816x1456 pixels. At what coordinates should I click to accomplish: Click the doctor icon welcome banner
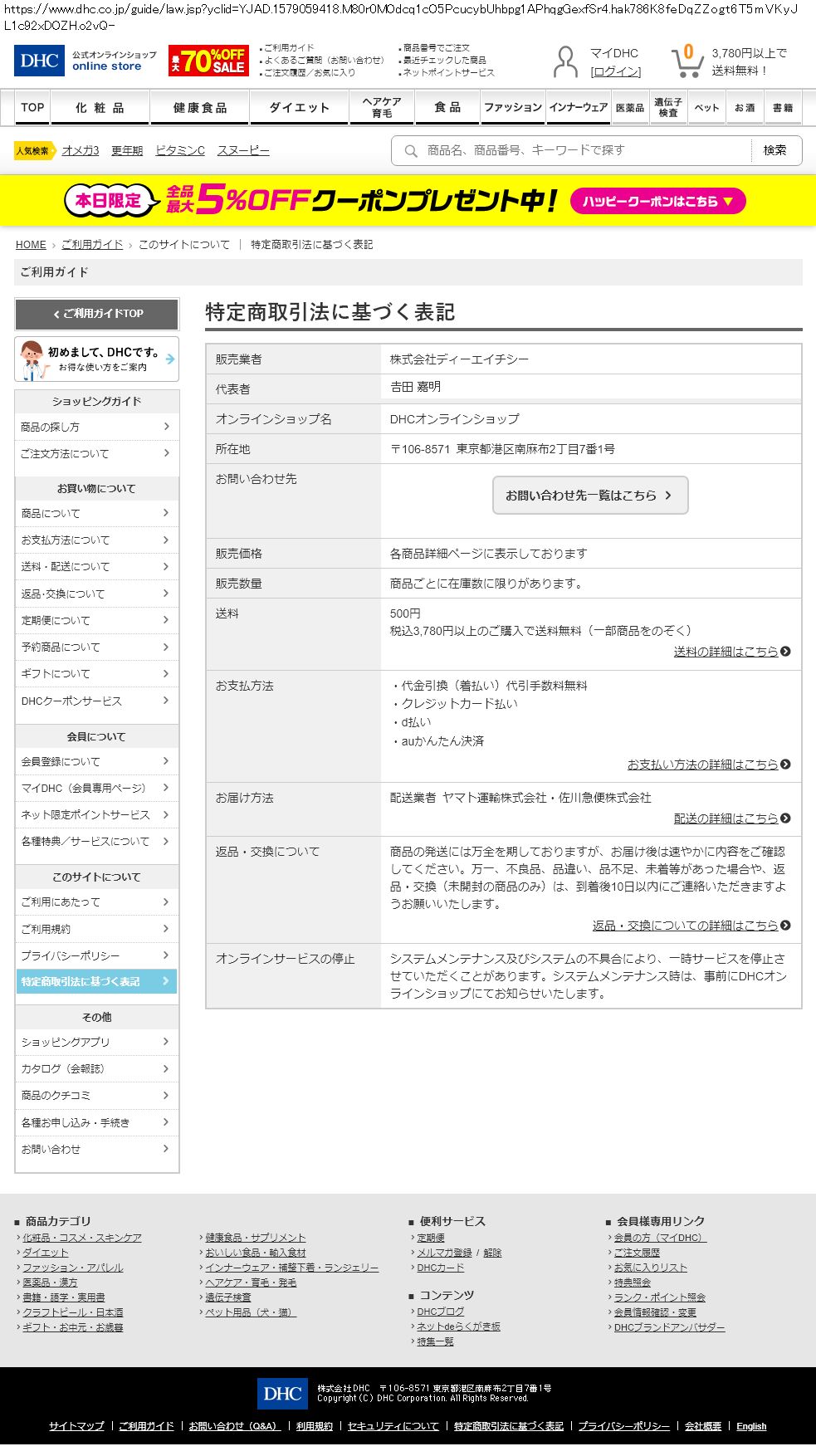click(x=96, y=359)
